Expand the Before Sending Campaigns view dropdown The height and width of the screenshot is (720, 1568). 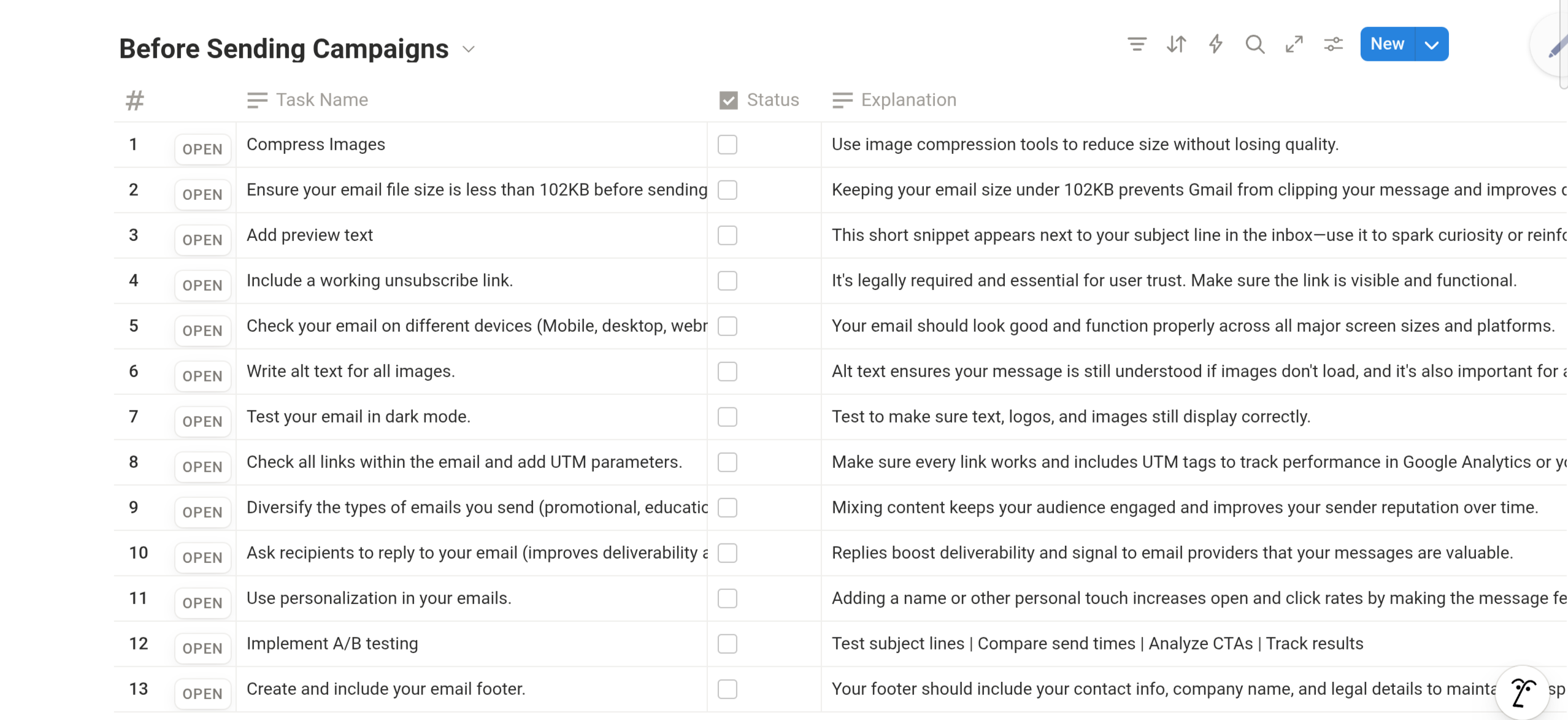coord(469,49)
